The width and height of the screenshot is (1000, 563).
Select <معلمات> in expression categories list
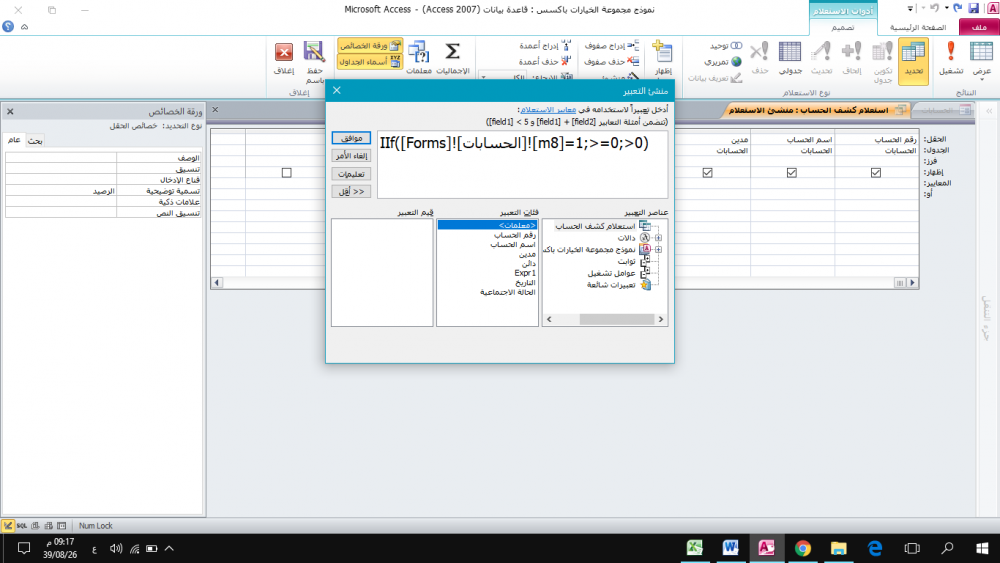tap(487, 225)
